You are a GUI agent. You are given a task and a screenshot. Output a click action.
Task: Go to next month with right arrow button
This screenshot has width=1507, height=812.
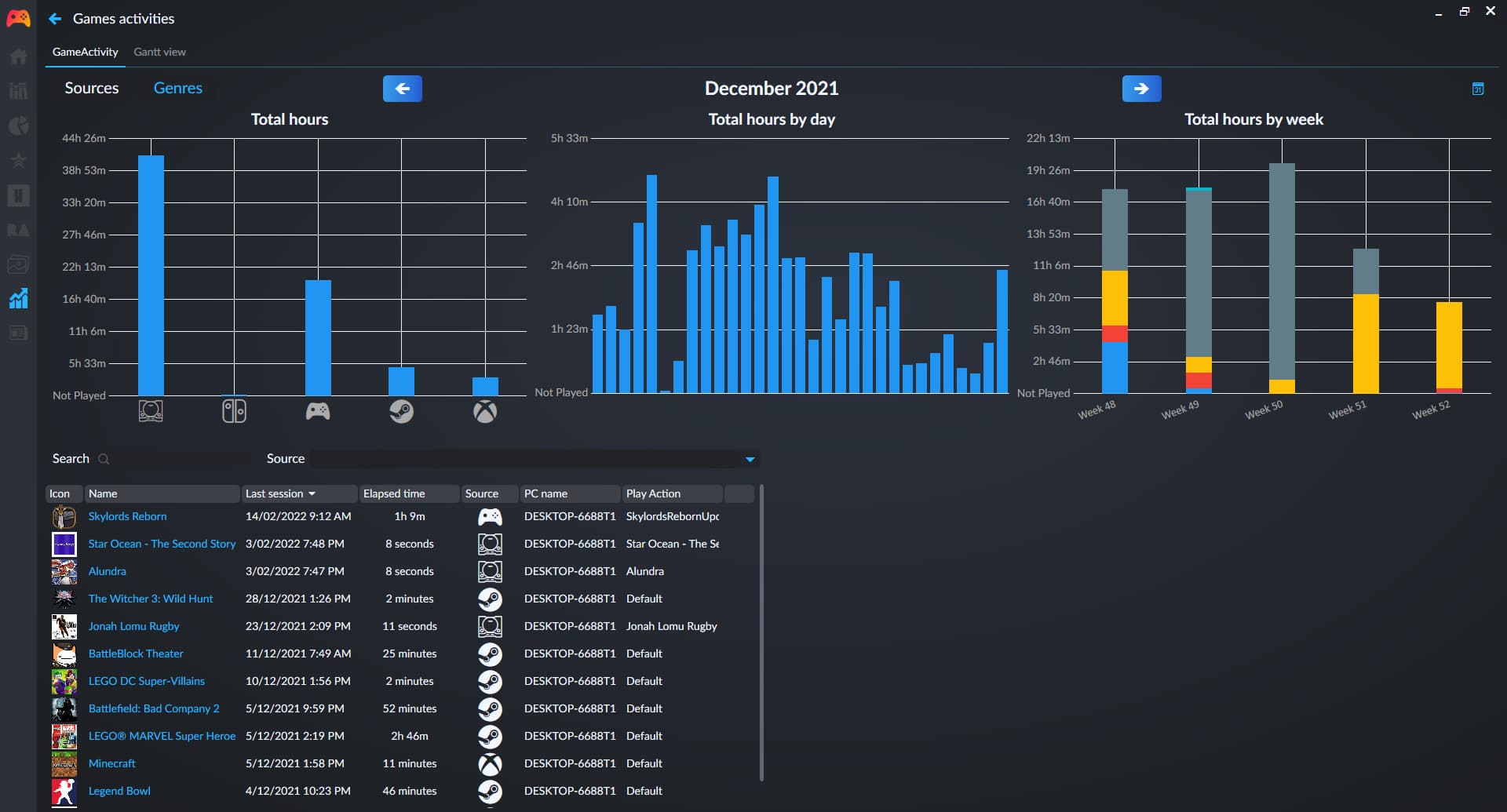click(x=1142, y=89)
